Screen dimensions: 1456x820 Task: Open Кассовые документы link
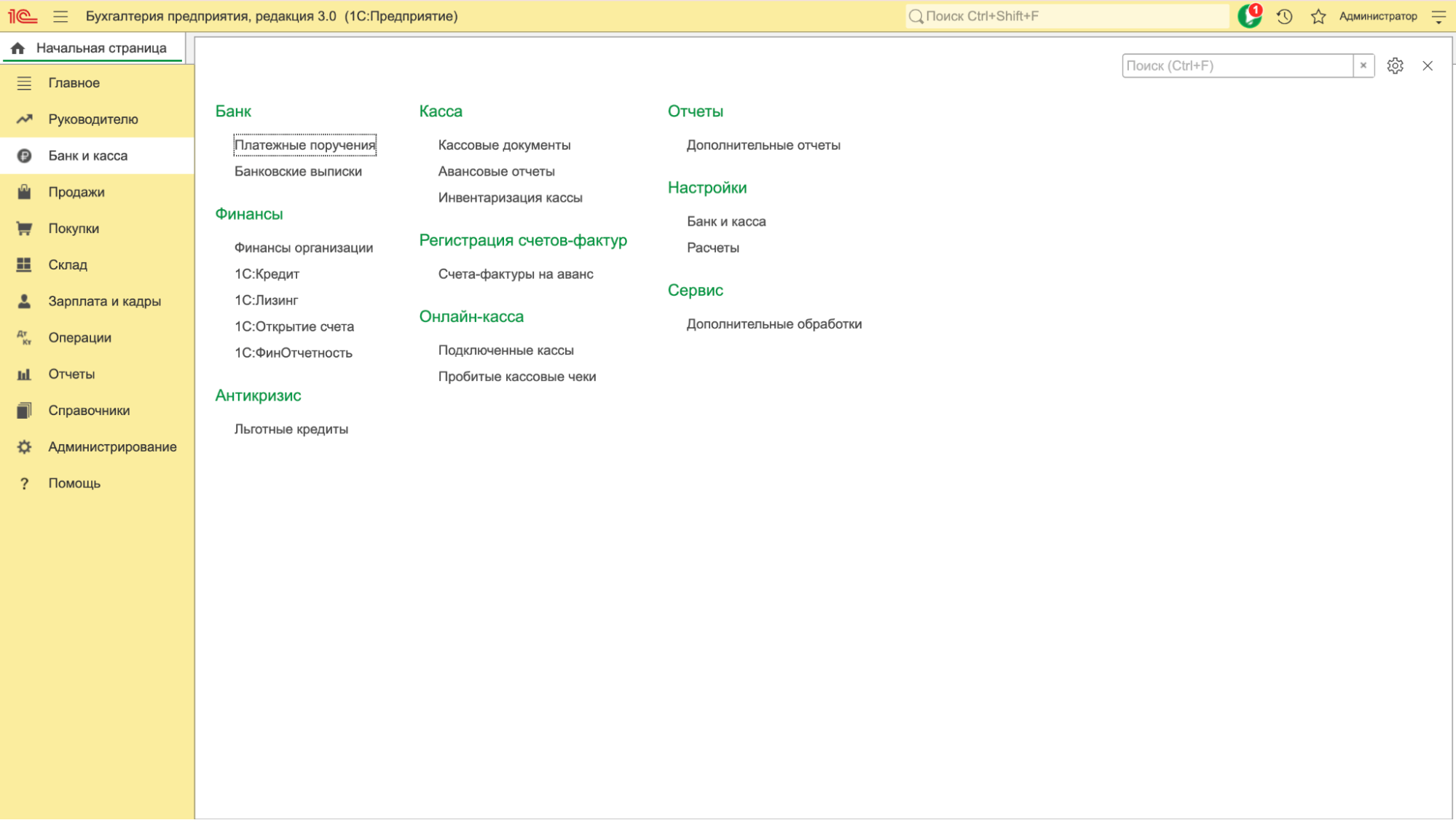[x=504, y=145]
